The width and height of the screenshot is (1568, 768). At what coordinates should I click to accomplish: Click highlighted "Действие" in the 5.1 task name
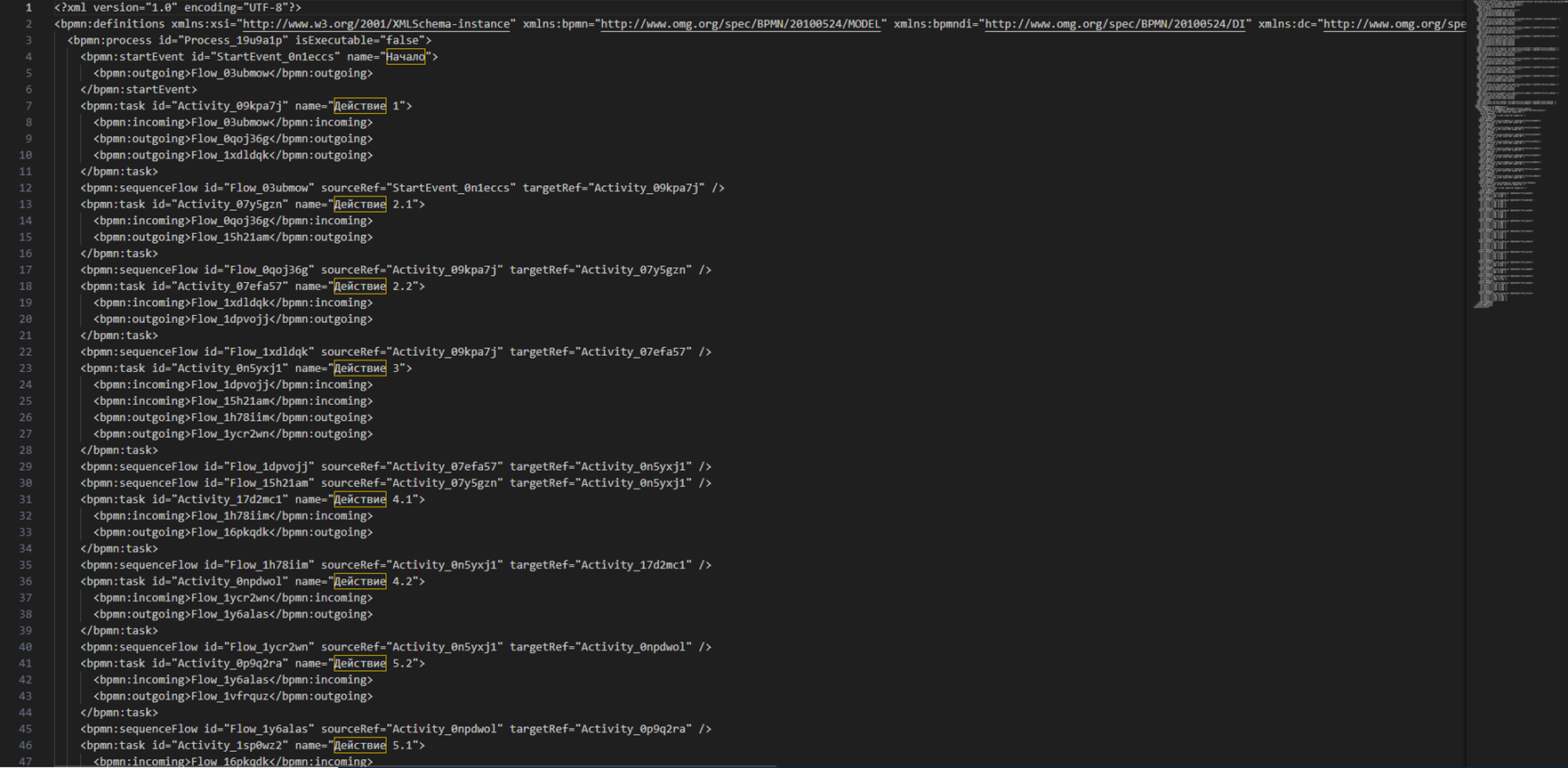coord(359,746)
